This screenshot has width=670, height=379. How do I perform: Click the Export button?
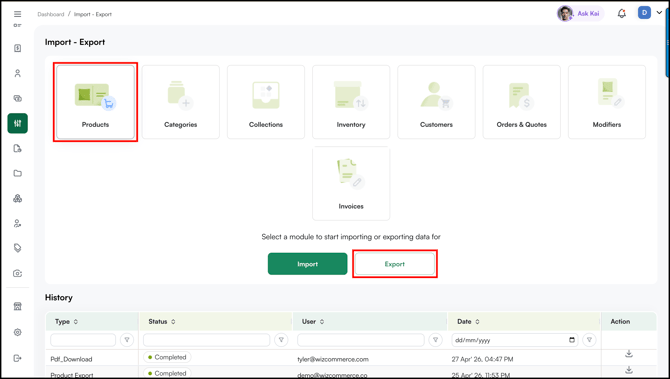tap(395, 264)
